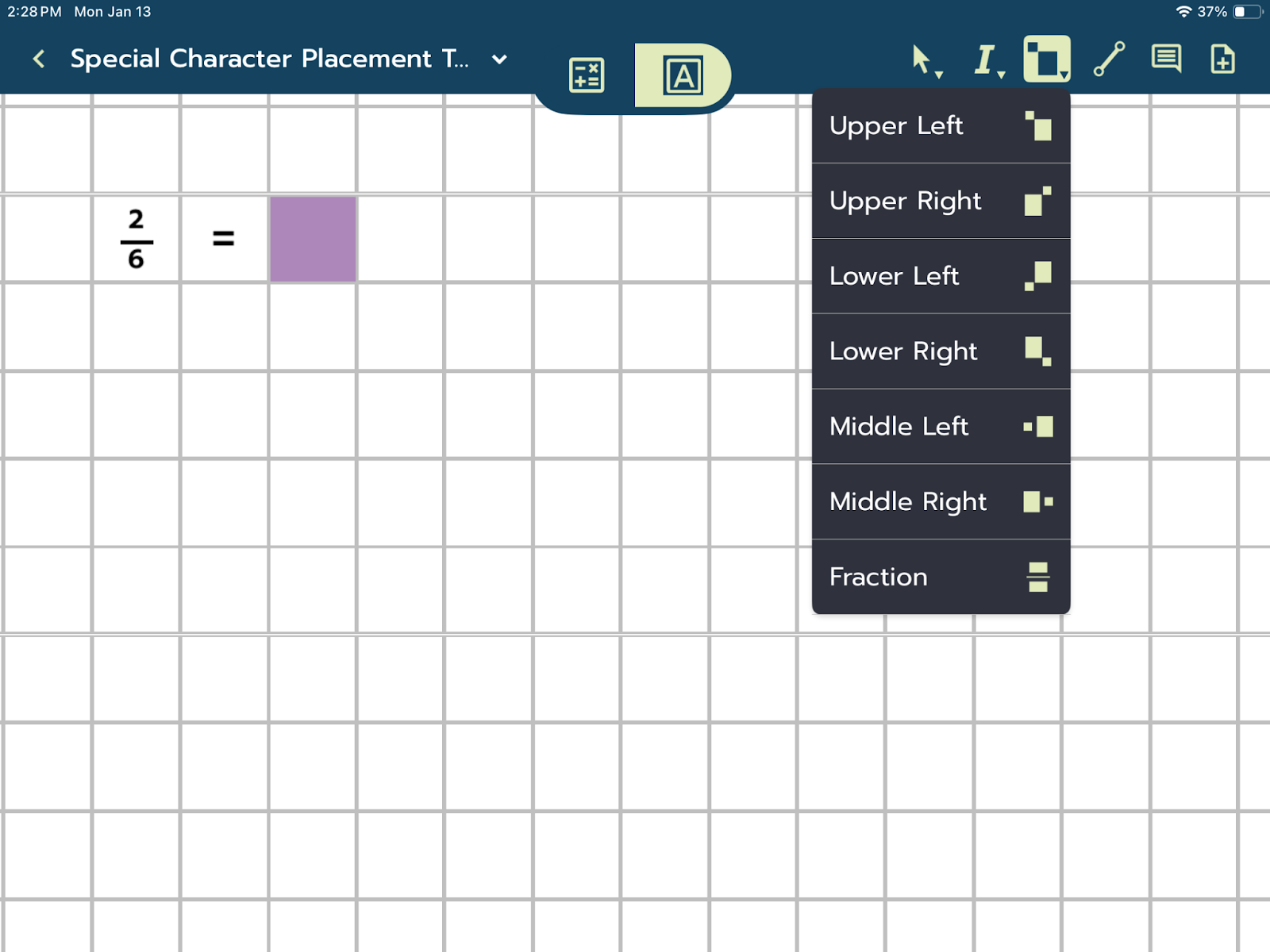Select Lower Right from placement menu

941,351
